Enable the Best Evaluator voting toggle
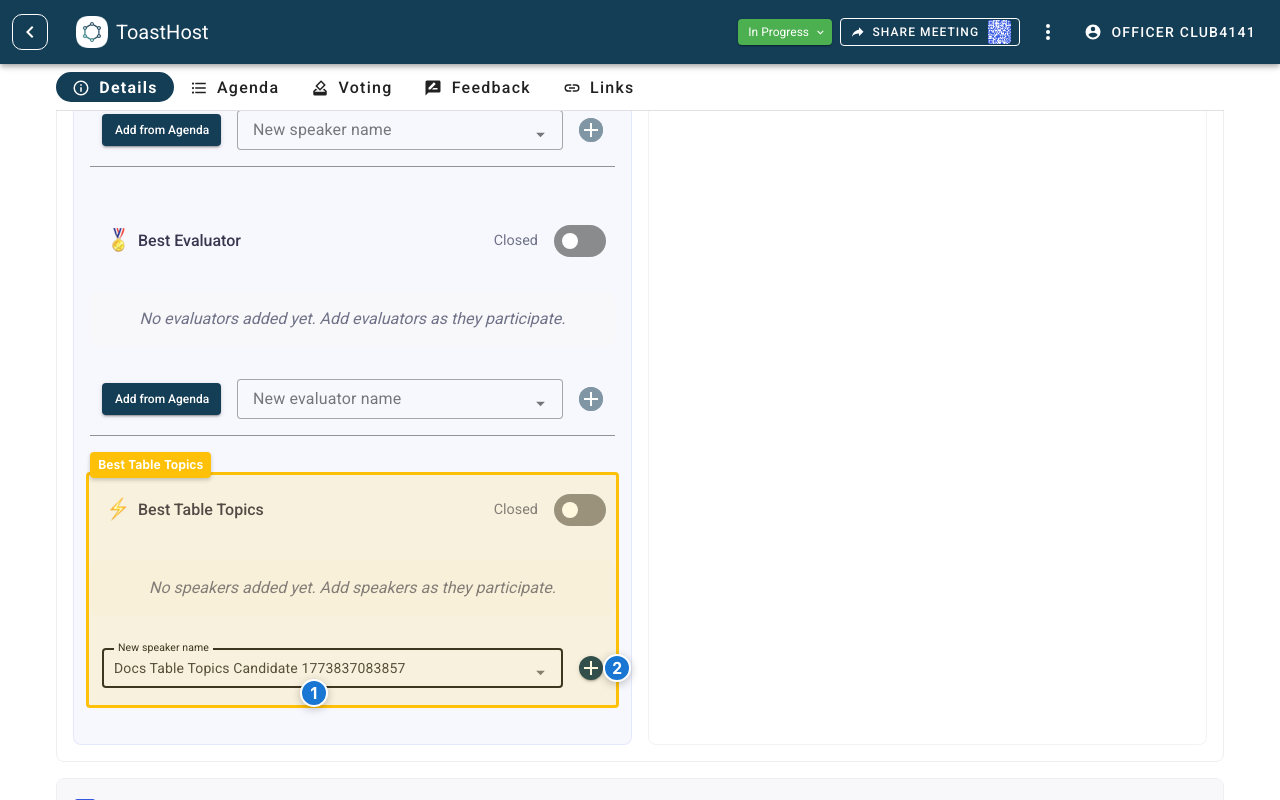 (579, 240)
